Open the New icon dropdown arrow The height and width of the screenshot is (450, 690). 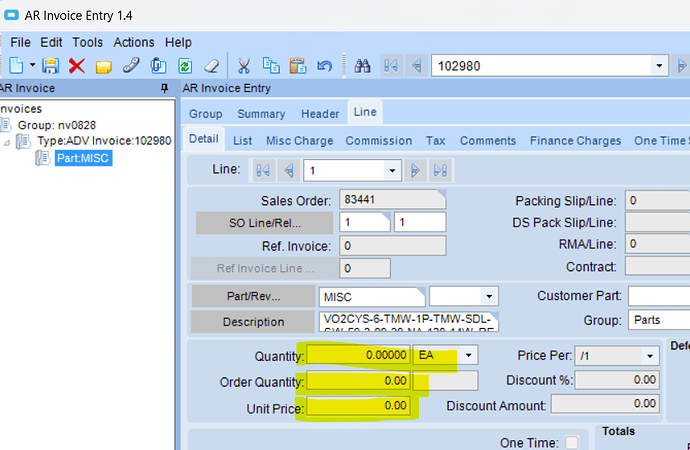point(33,65)
